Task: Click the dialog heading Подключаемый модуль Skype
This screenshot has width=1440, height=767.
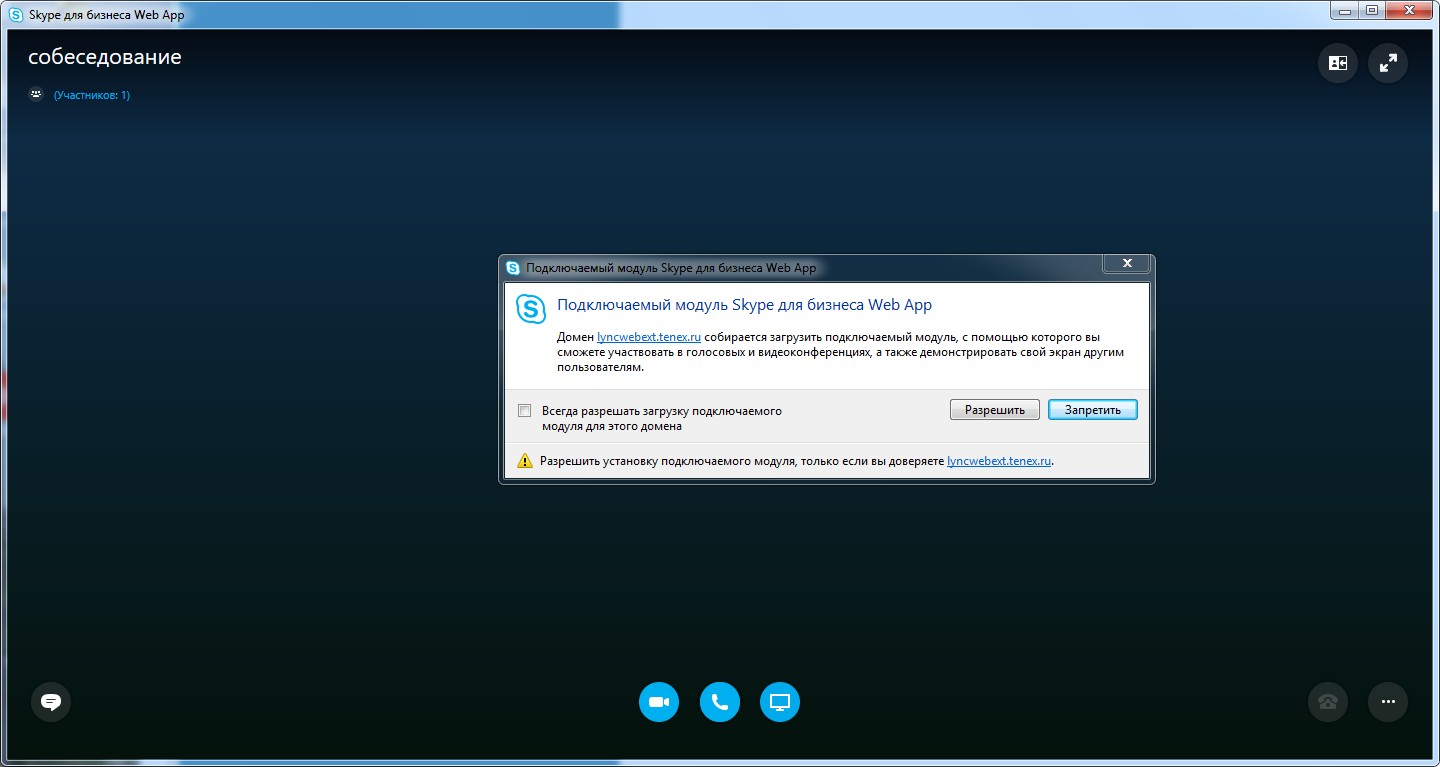Action: (744, 305)
